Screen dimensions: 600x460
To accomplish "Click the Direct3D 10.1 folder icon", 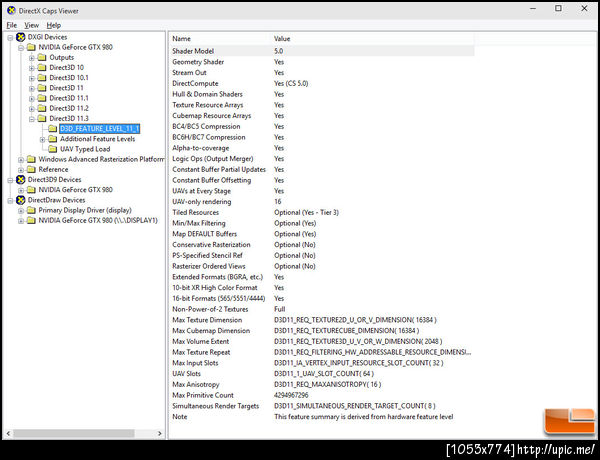I will coord(42,78).
